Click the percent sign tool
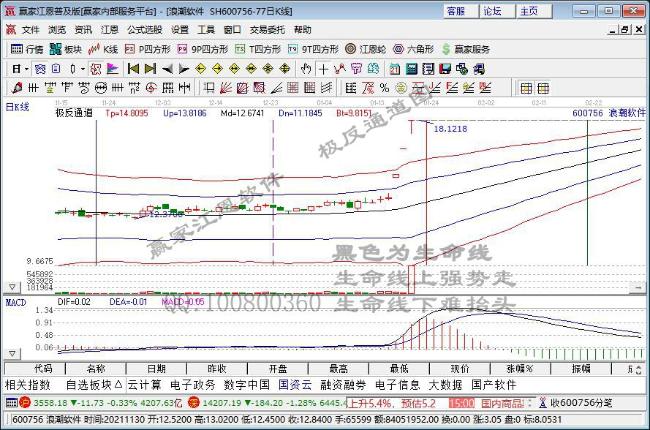650x430 pixels. coord(384,88)
